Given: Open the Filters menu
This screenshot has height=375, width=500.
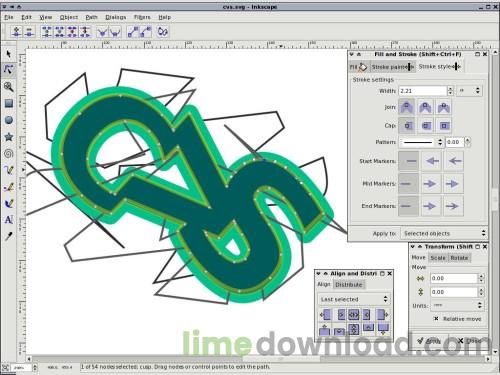Looking at the screenshot, I should click(142, 17).
